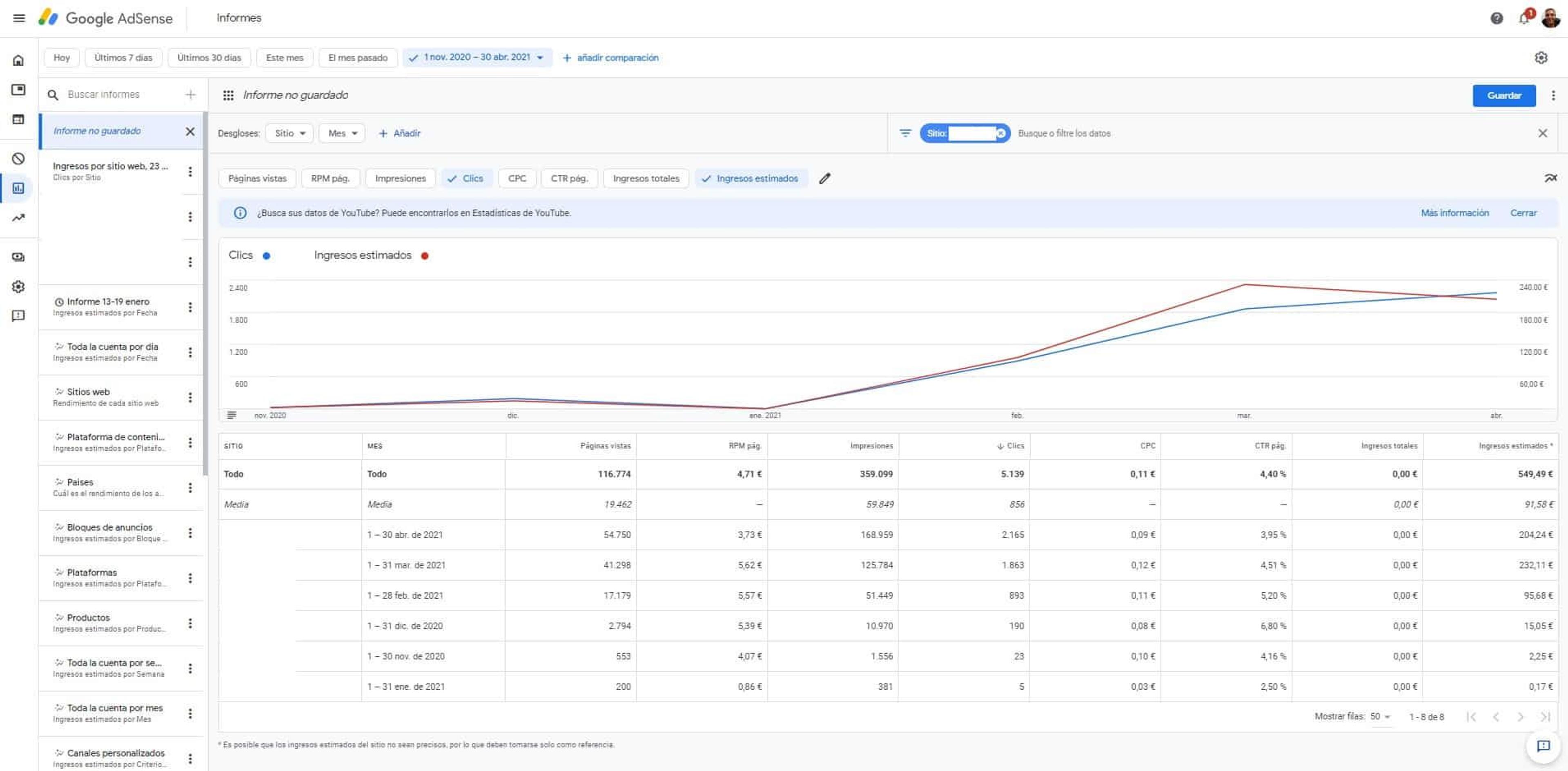Enable CTR pág. metric chip
This screenshot has width=1568, height=771.
tap(569, 179)
